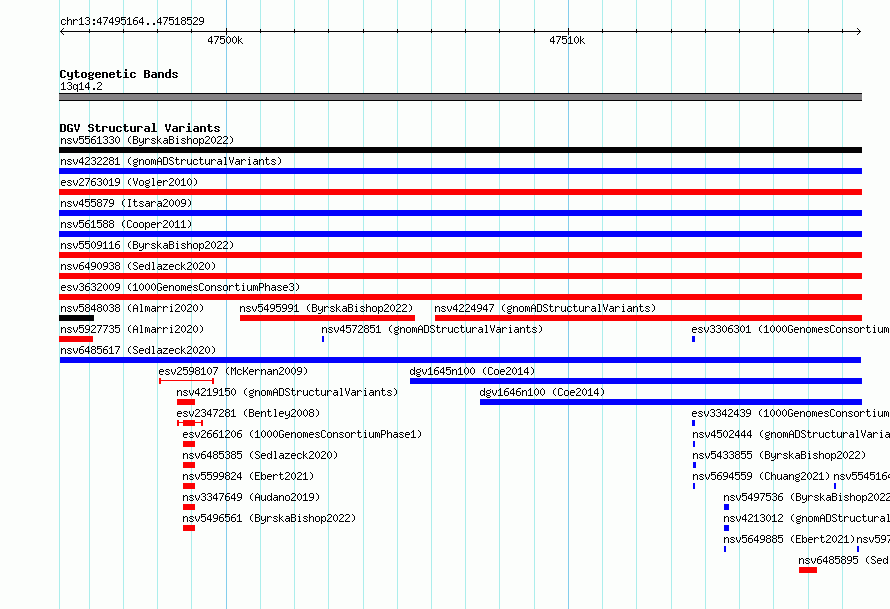Click nsv5433855 (ByrskaBishop2022) label
The width and height of the screenshot is (890, 609).
[779, 455]
